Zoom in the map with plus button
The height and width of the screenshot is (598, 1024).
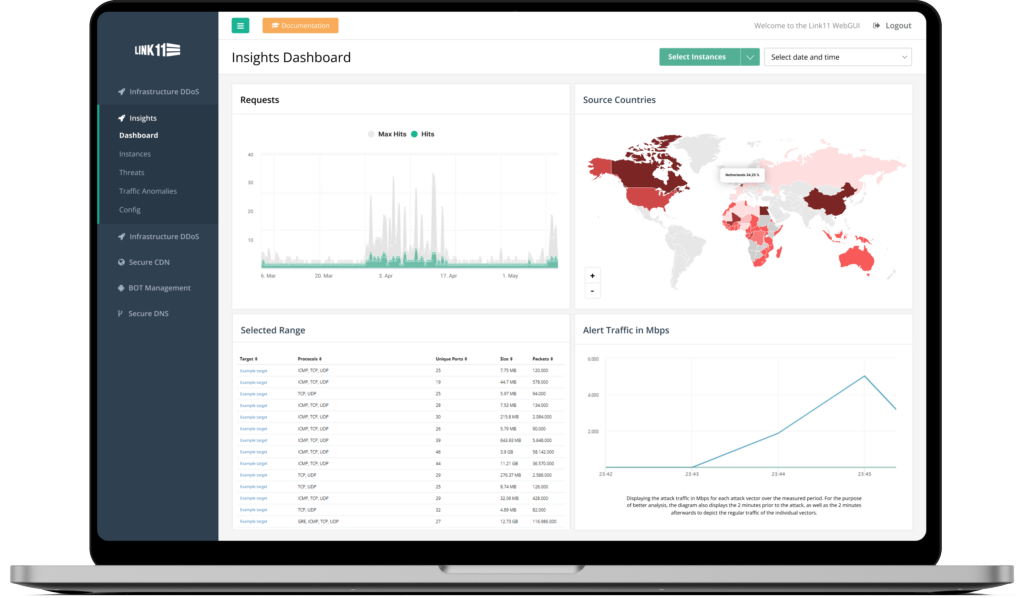[x=592, y=276]
